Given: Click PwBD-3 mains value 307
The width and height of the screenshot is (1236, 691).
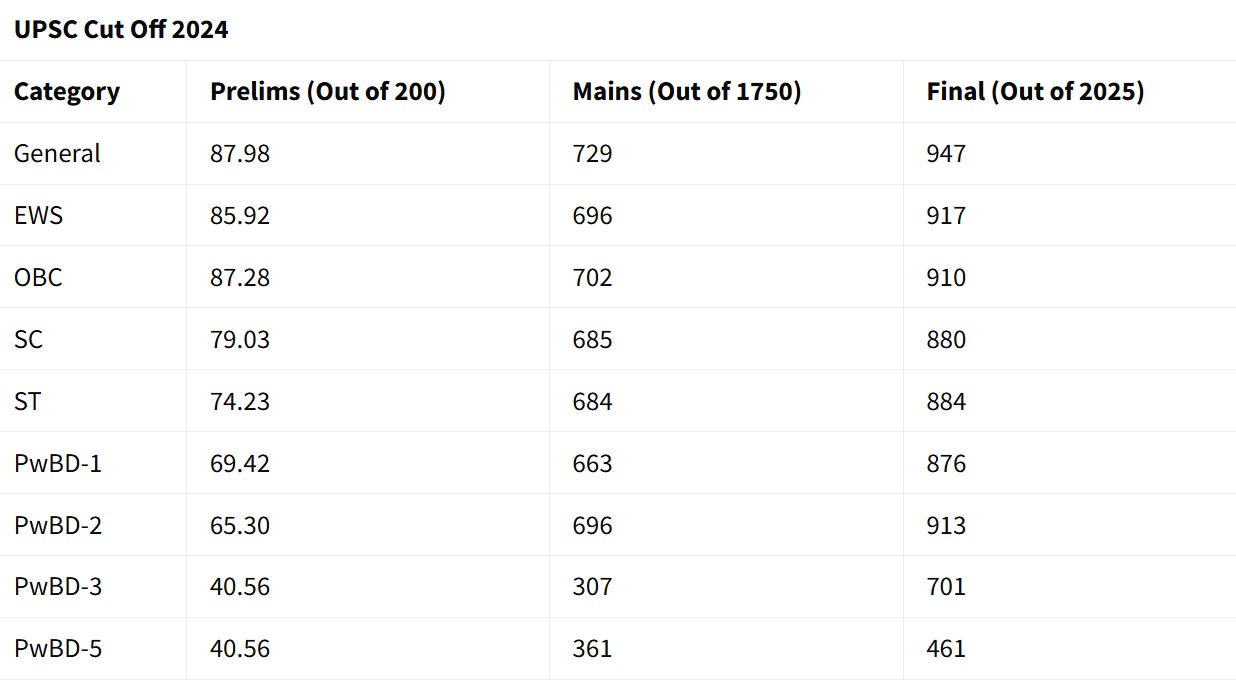Looking at the screenshot, I should click(592, 587).
